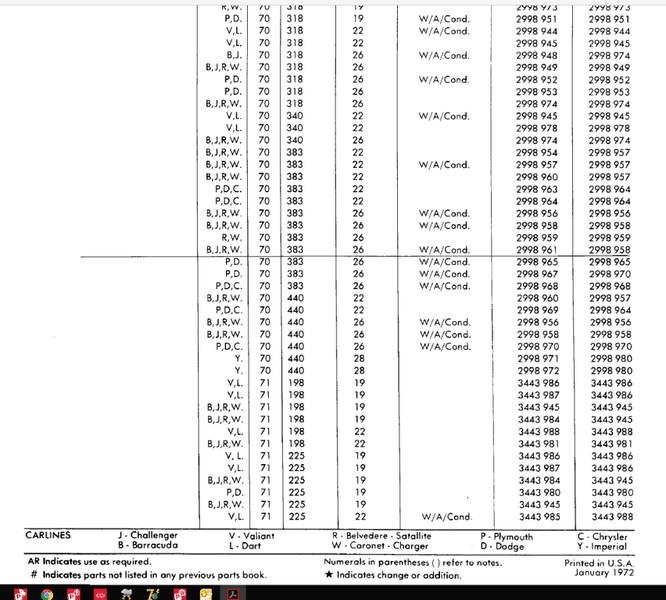Click the 'January 1972' date text

pyautogui.click(x=604, y=574)
